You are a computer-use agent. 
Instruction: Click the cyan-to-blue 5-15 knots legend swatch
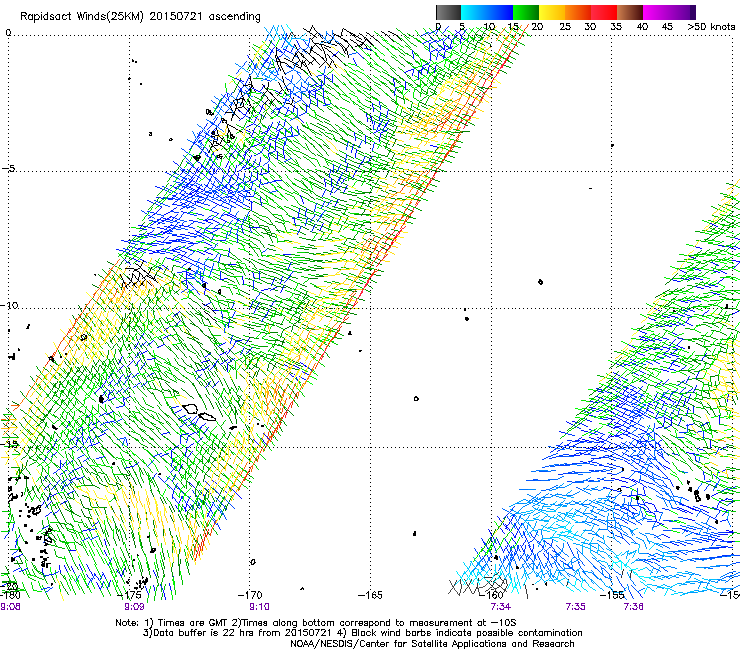click(x=487, y=12)
